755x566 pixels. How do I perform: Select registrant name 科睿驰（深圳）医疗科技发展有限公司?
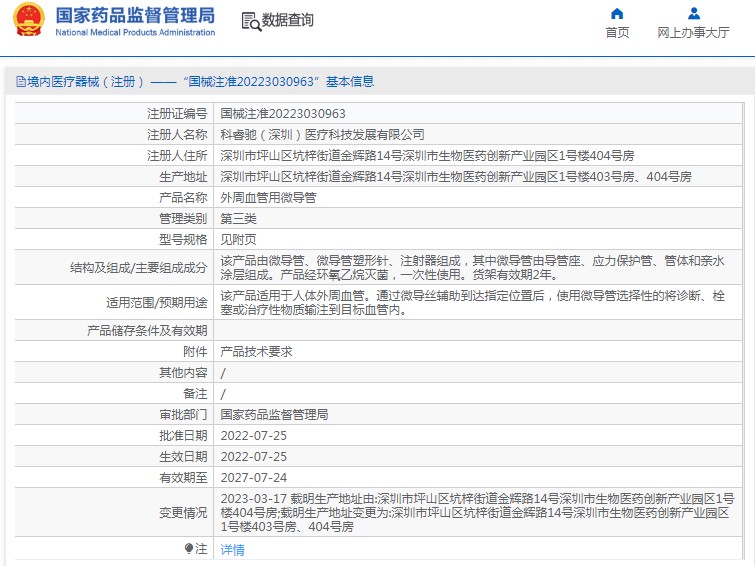[x=323, y=135]
